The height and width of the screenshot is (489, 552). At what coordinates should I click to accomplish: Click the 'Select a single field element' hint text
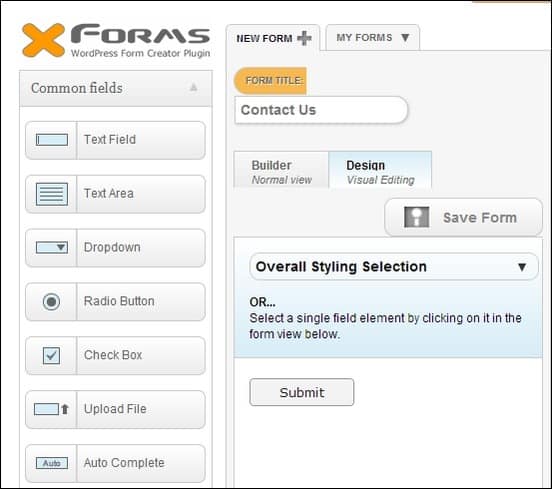coord(385,326)
